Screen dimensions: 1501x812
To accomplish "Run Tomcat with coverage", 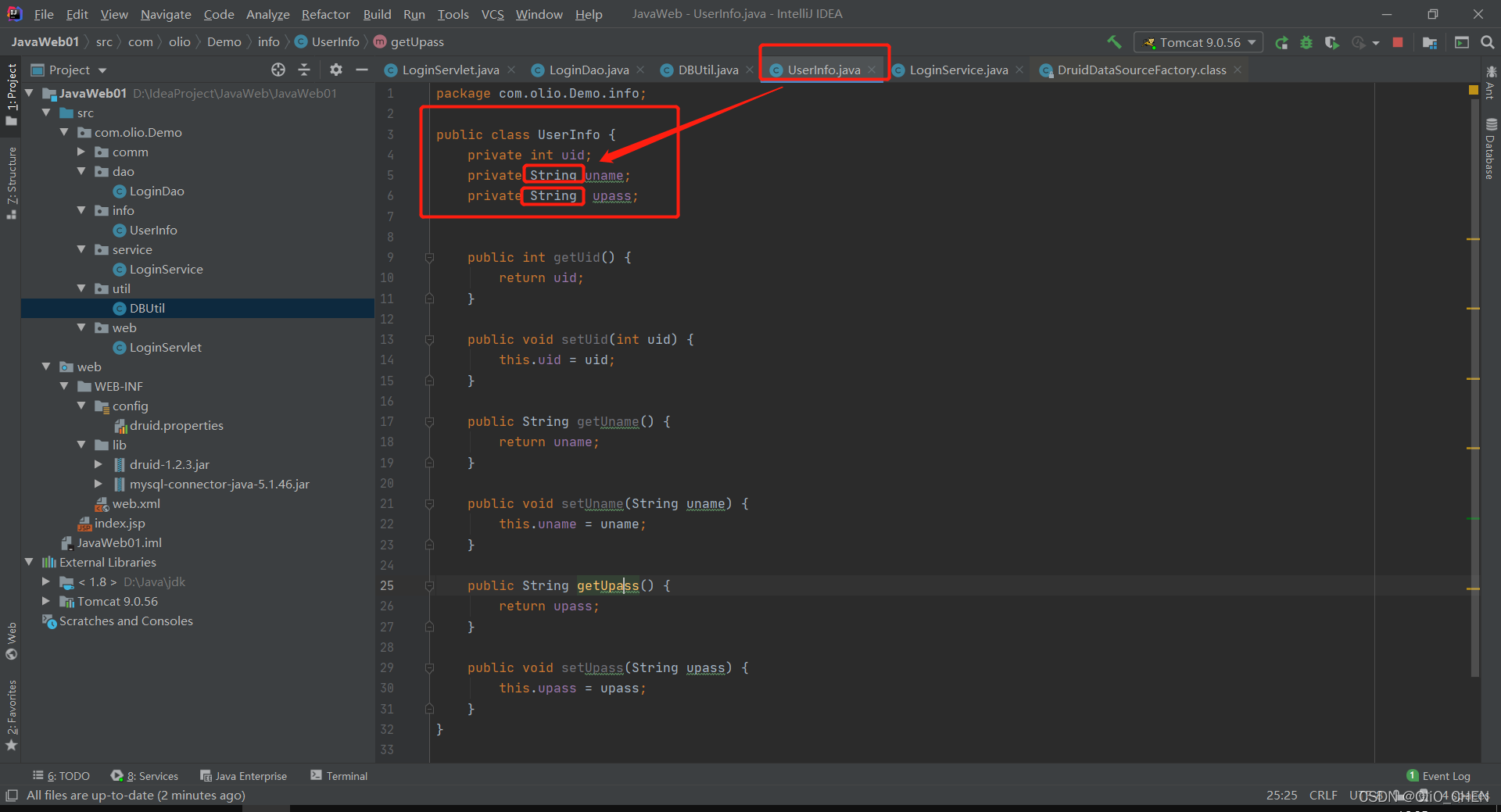I will click(x=1332, y=42).
